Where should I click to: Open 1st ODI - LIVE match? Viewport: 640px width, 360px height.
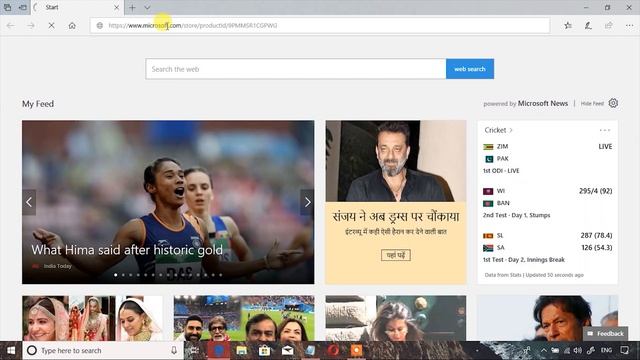(501, 171)
